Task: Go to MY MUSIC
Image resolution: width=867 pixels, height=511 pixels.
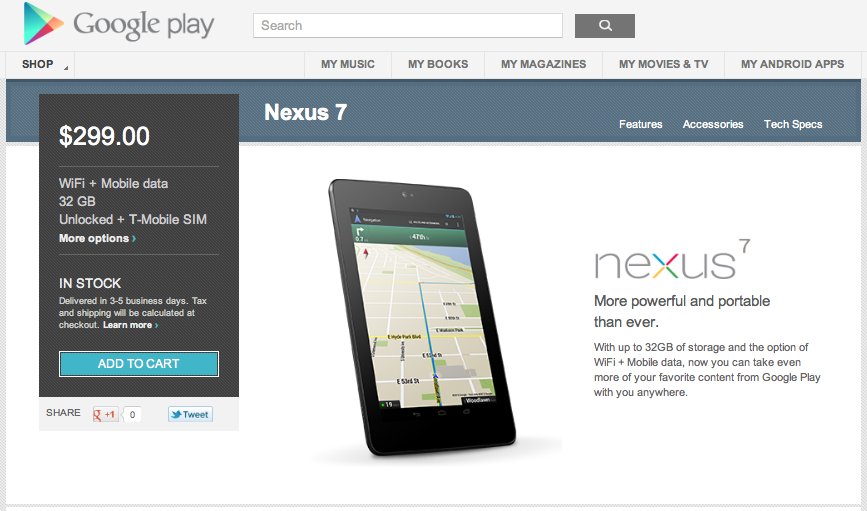Action: point(348,65)
